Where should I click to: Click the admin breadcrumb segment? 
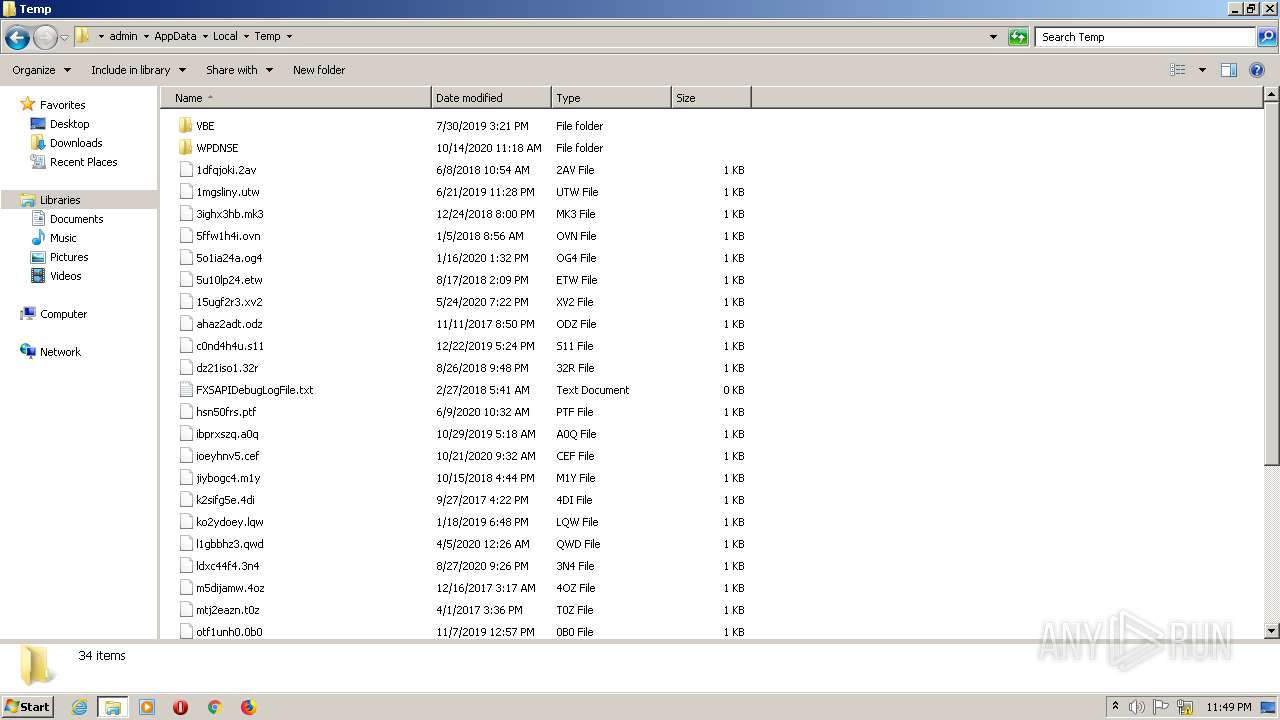pos(123,36)
